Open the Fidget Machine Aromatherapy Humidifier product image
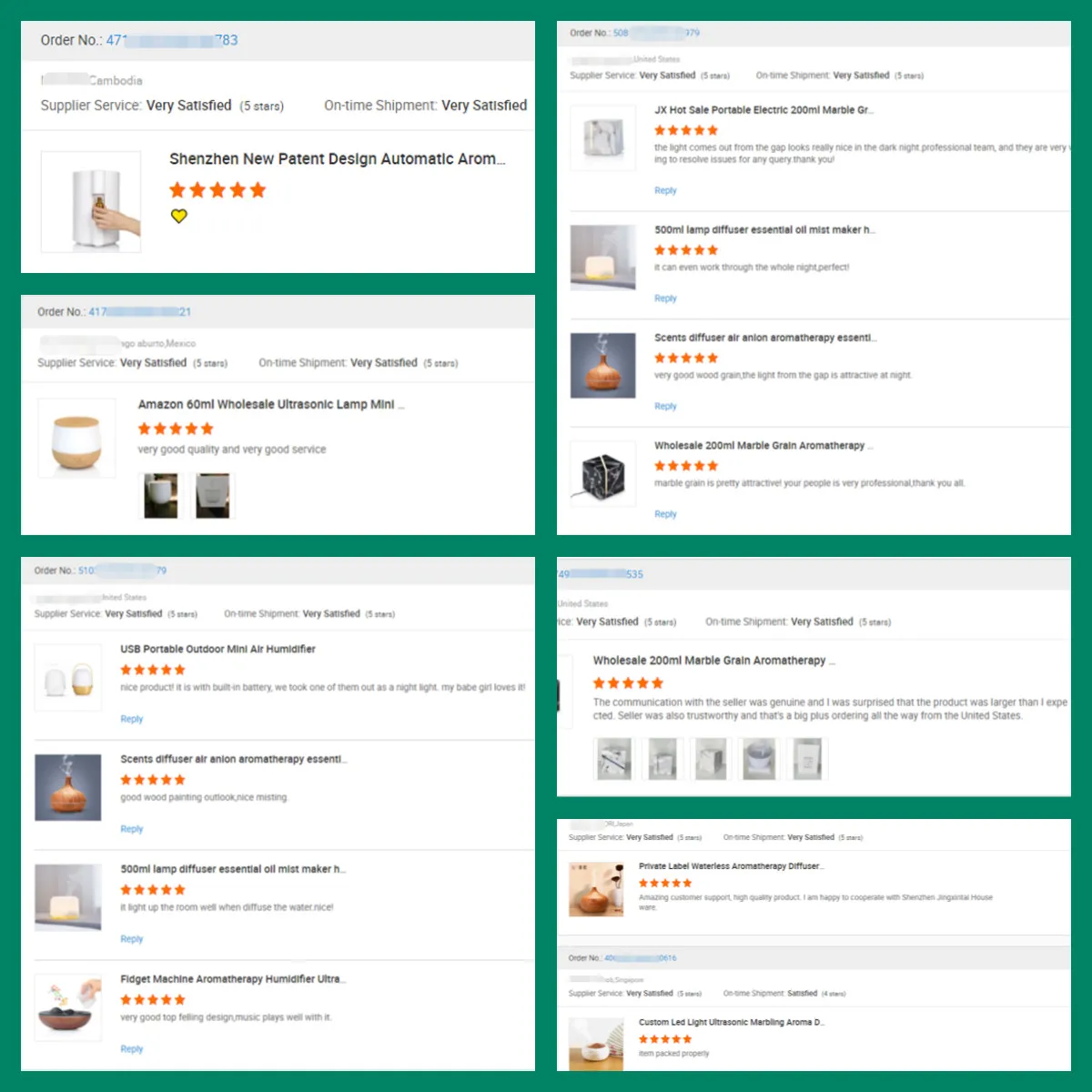 click(x=68, y=1008)
